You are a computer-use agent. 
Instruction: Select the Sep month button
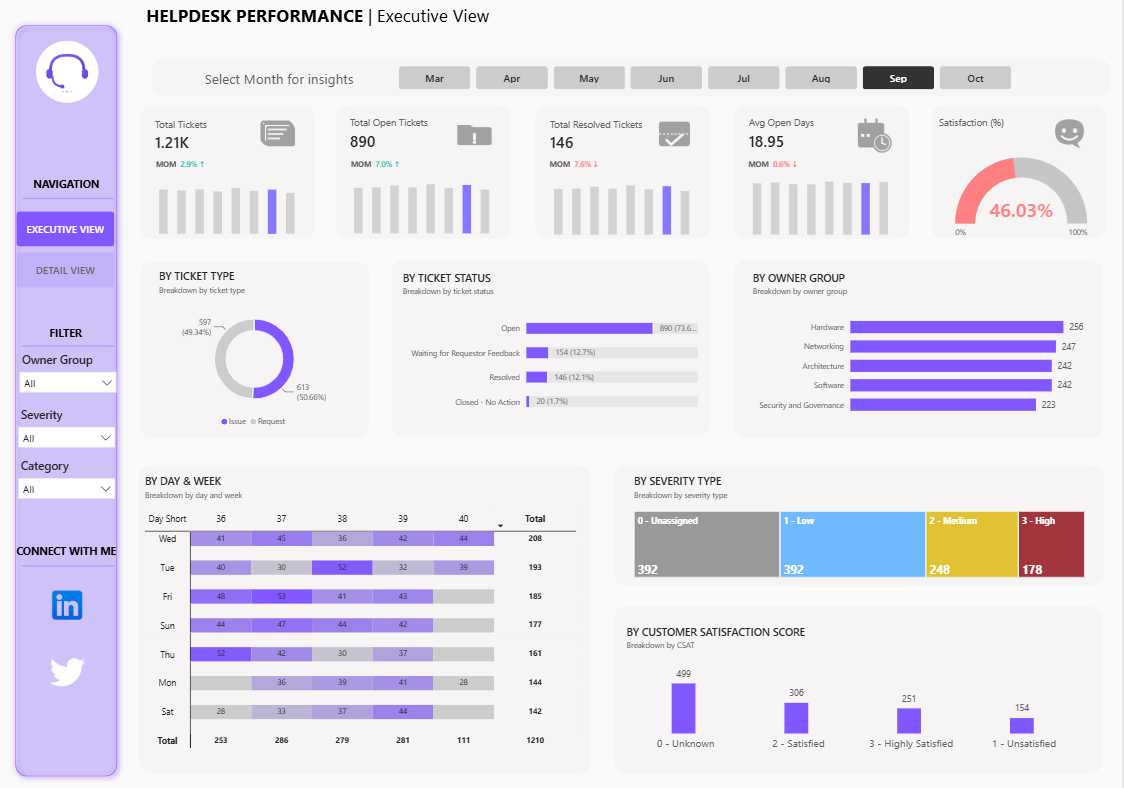pos(898,78)
